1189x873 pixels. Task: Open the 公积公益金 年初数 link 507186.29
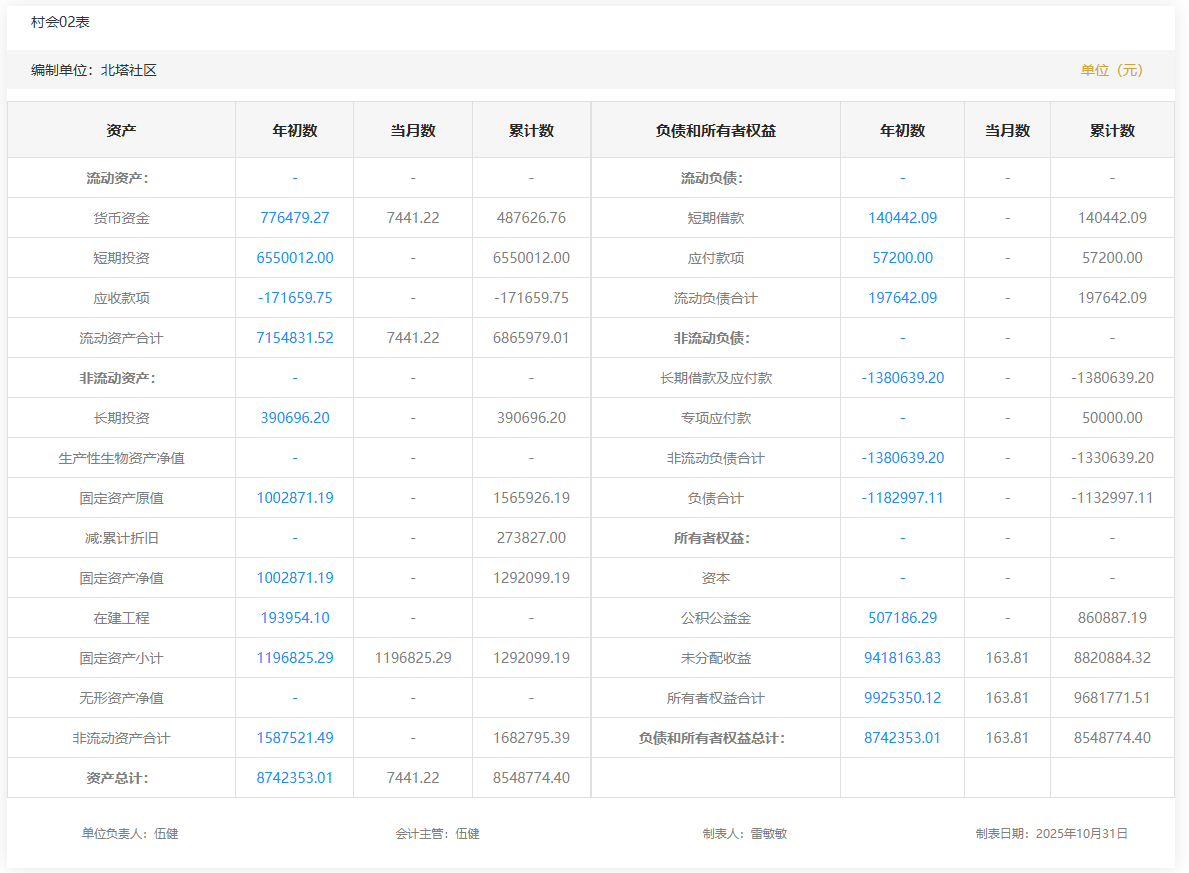(x=902, y=618)
